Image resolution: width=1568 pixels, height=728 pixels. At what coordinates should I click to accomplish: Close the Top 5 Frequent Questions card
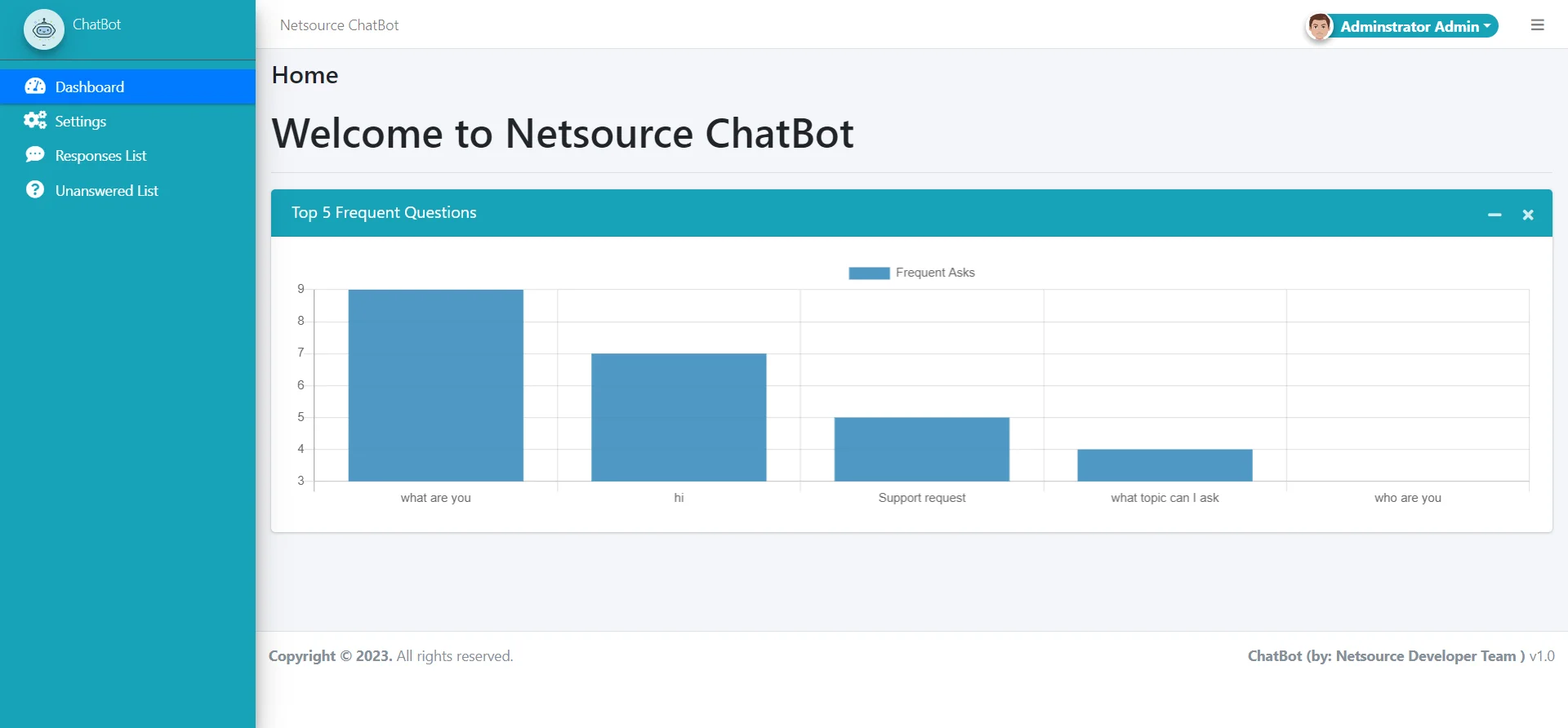pyautogui.click(x=1528, y=215)
